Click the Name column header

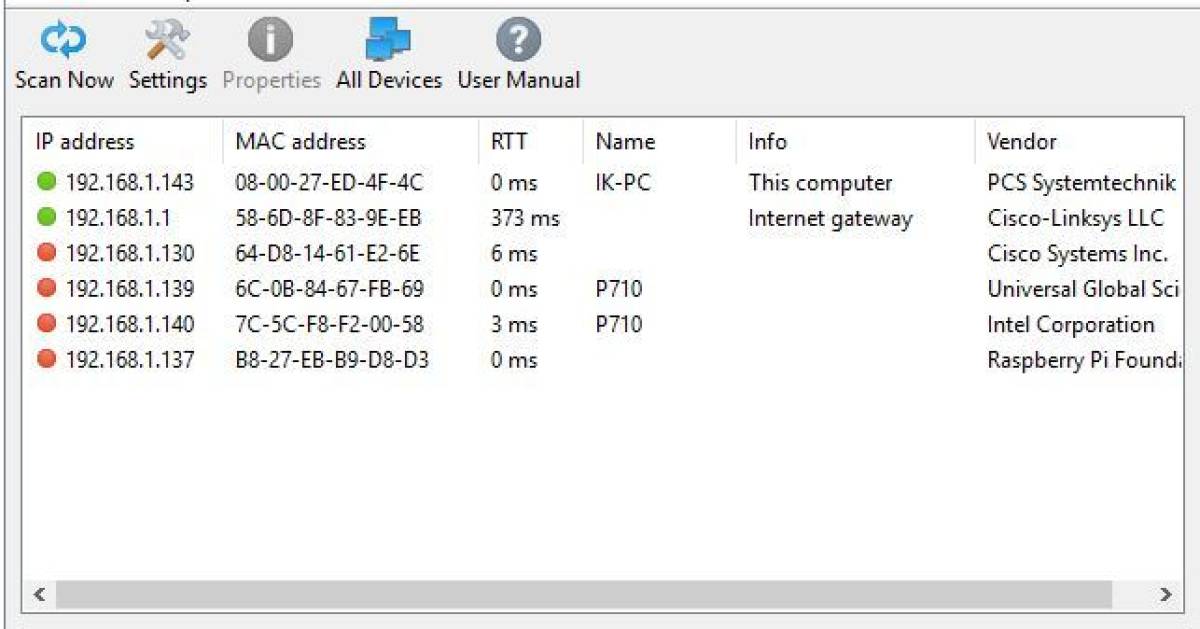click(x=624, y=141)
